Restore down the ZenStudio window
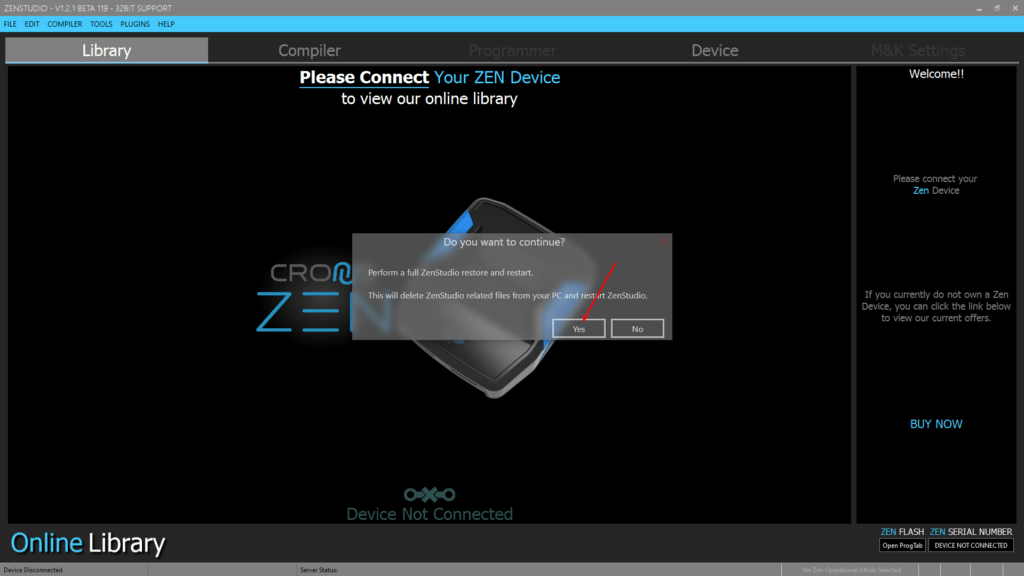The image size is (1024, 576). (997, 8)
